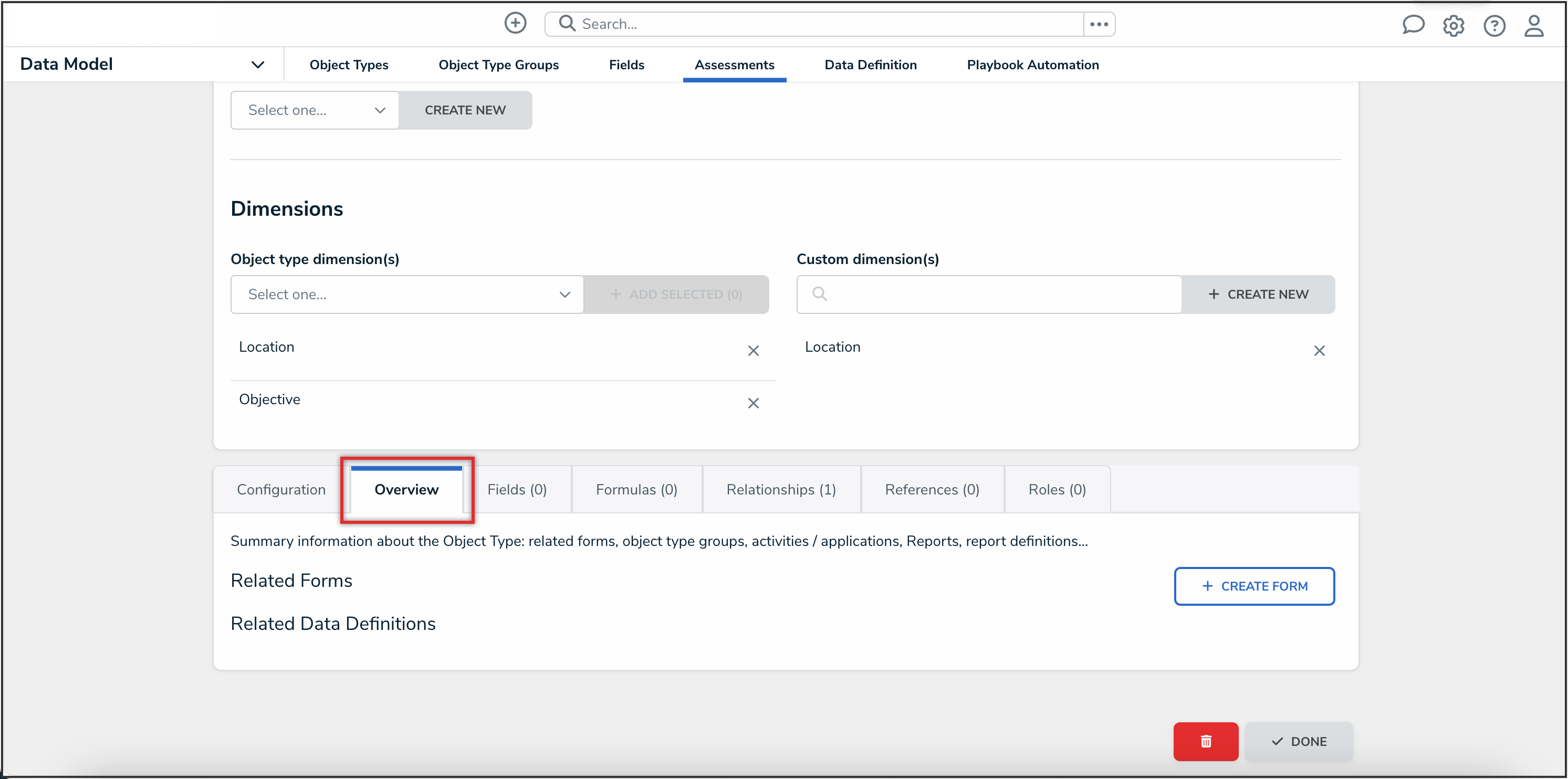The height and width of the screenshot is (779, 1568).
Task: Open the top Select one dropdown
Action: pyautogui.click(x=315, y=110)
